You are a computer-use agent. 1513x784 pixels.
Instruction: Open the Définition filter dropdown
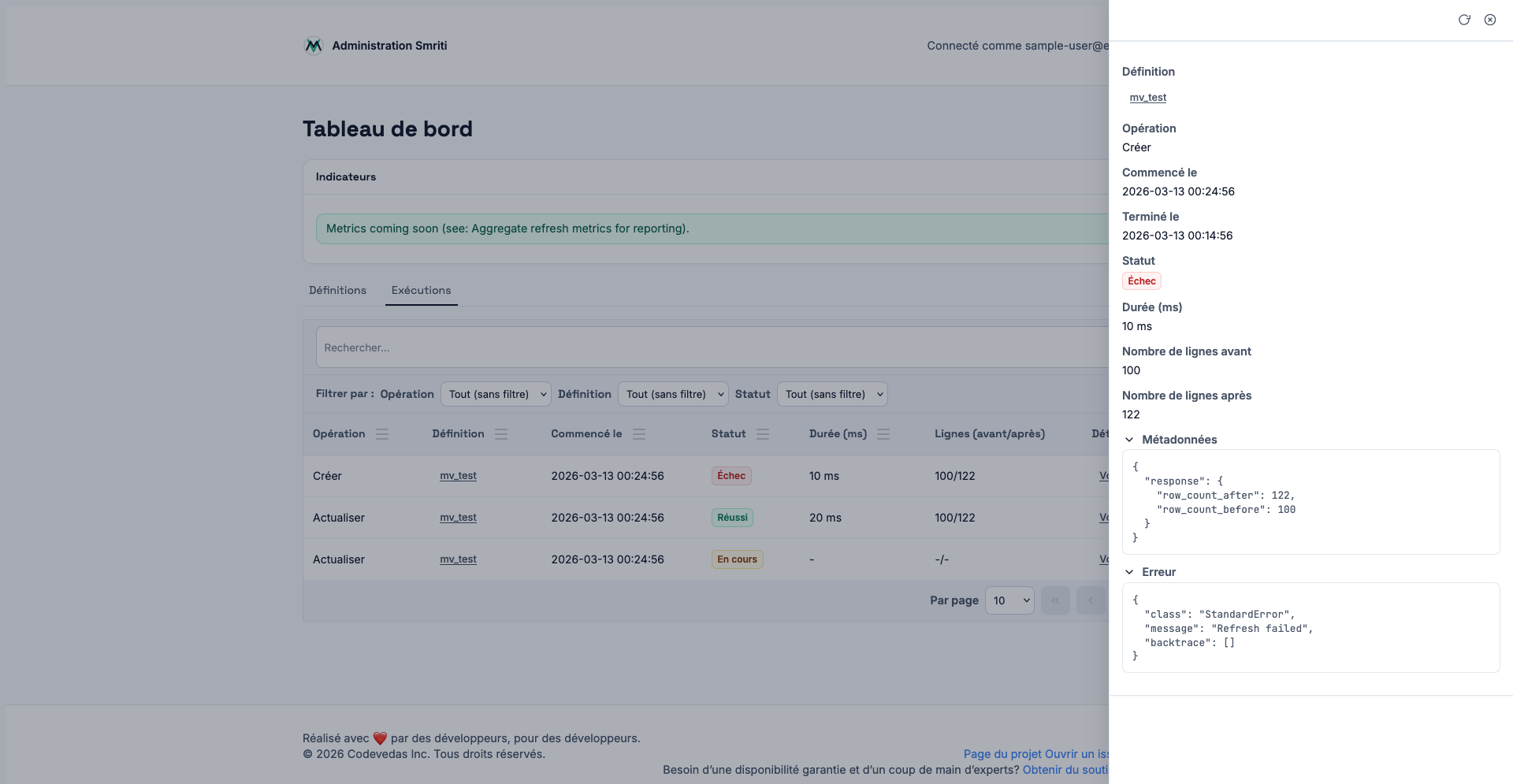click(x=673, y=394)
